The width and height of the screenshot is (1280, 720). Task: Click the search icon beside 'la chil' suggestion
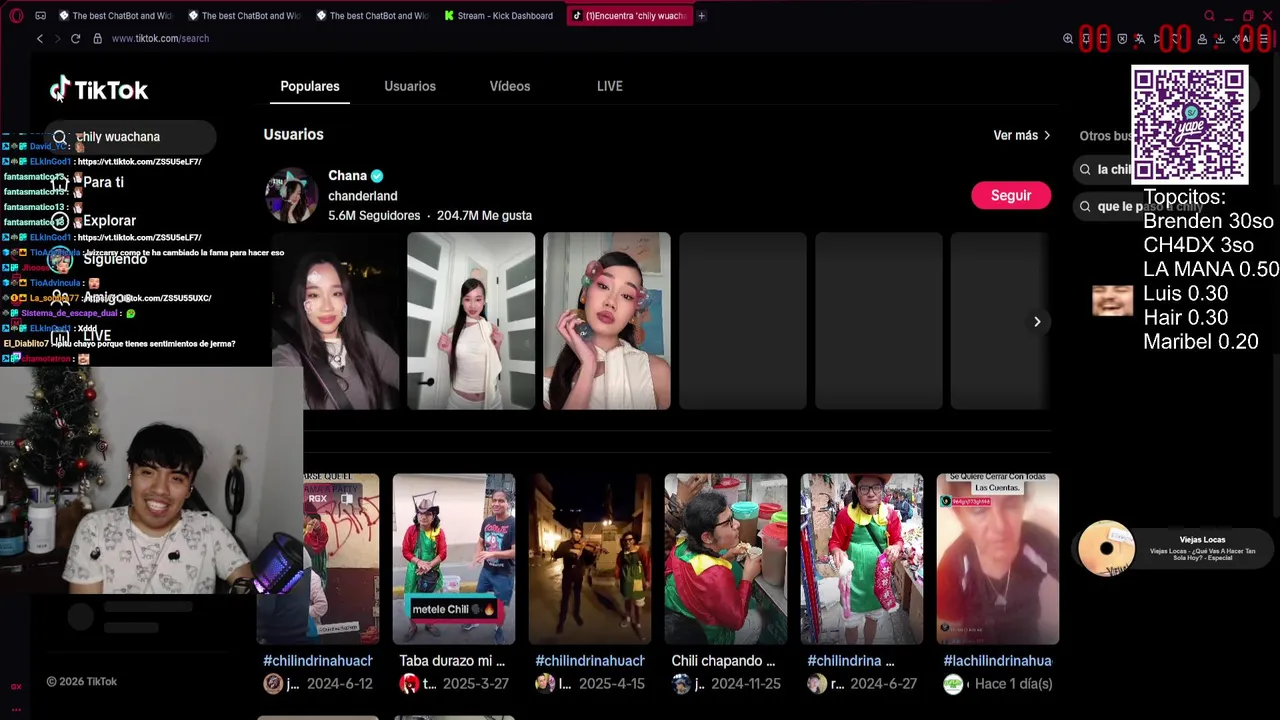point(1085,170)
